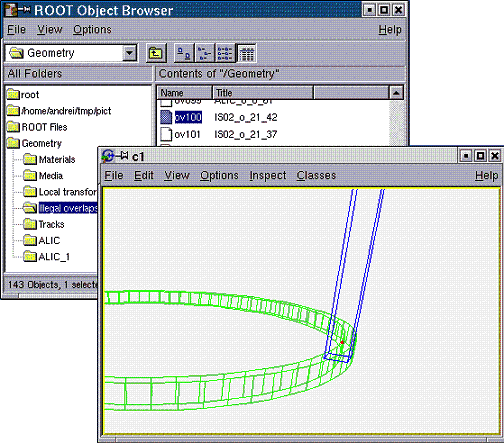Expand the Materials tree folder
504x443 pixels.
coord(30,159)
